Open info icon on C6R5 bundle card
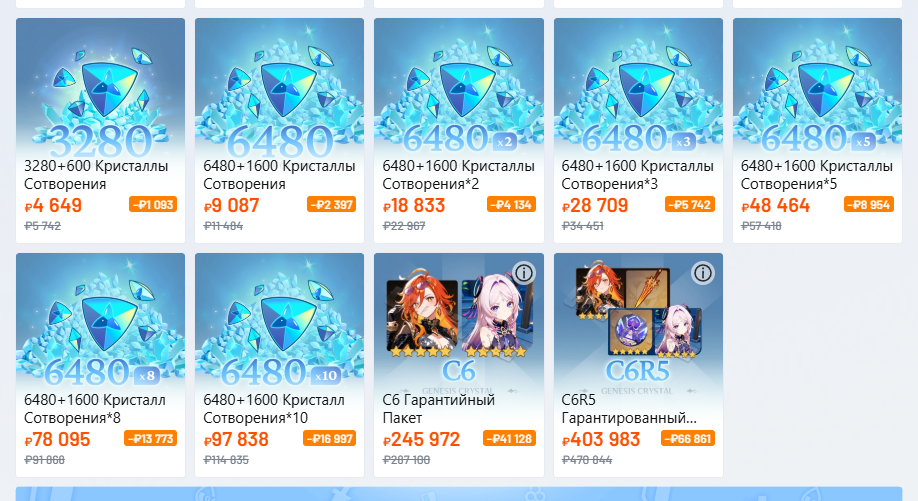 (x=703, y=273)
